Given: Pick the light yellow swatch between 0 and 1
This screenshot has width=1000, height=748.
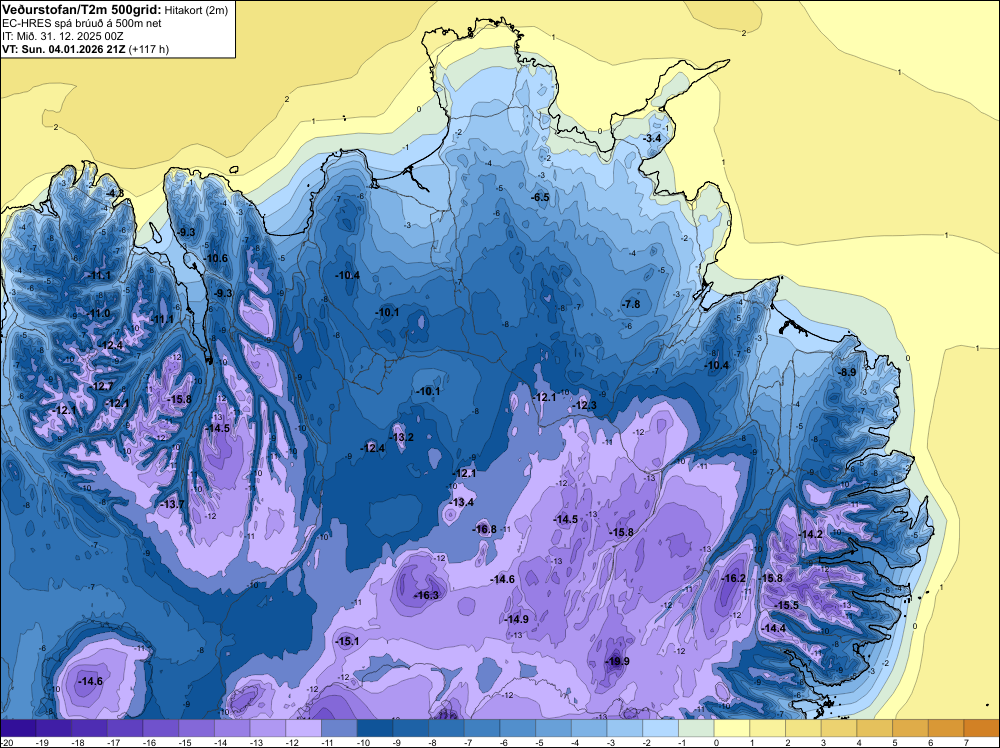Looking at the screenshot, I should (732, 729).
